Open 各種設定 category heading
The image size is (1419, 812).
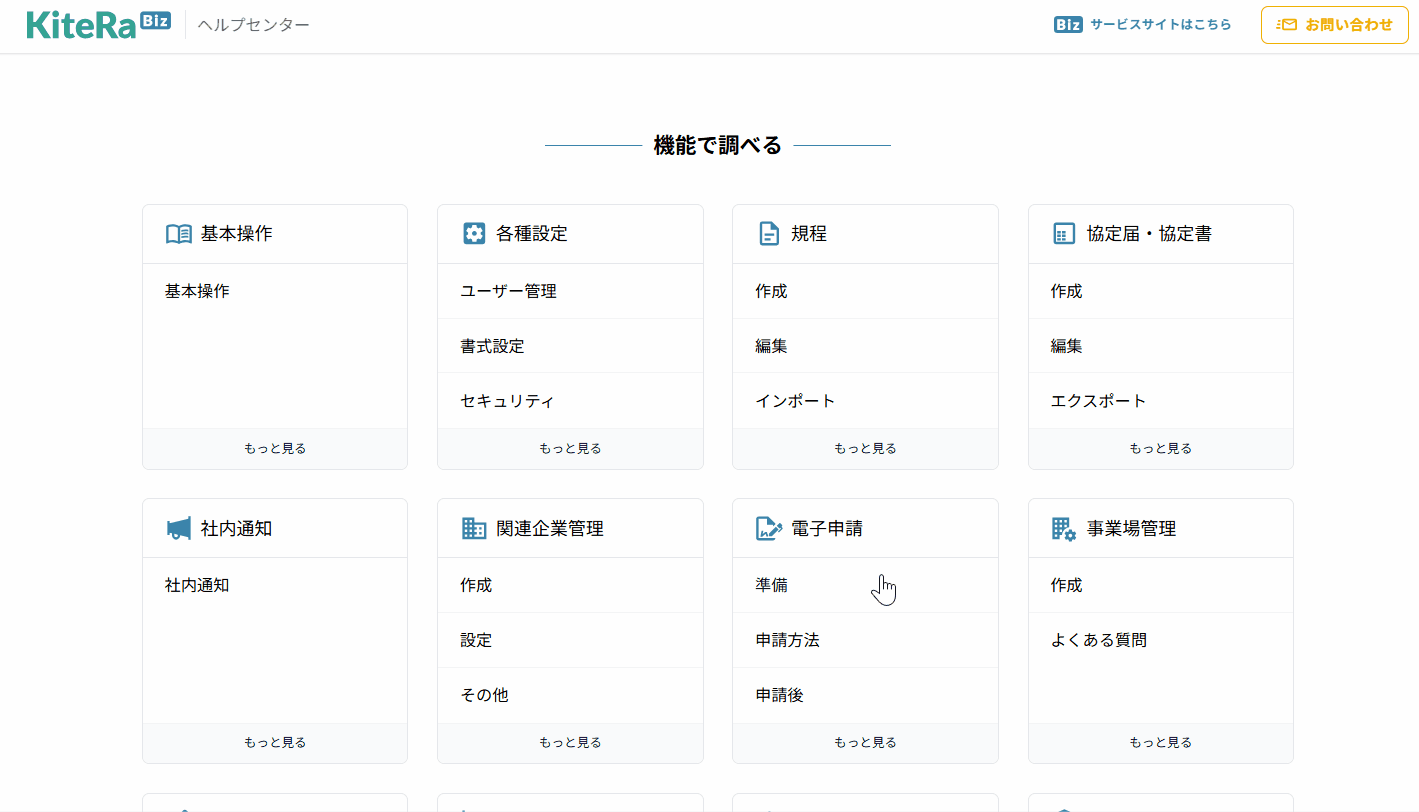coord(531,234)
